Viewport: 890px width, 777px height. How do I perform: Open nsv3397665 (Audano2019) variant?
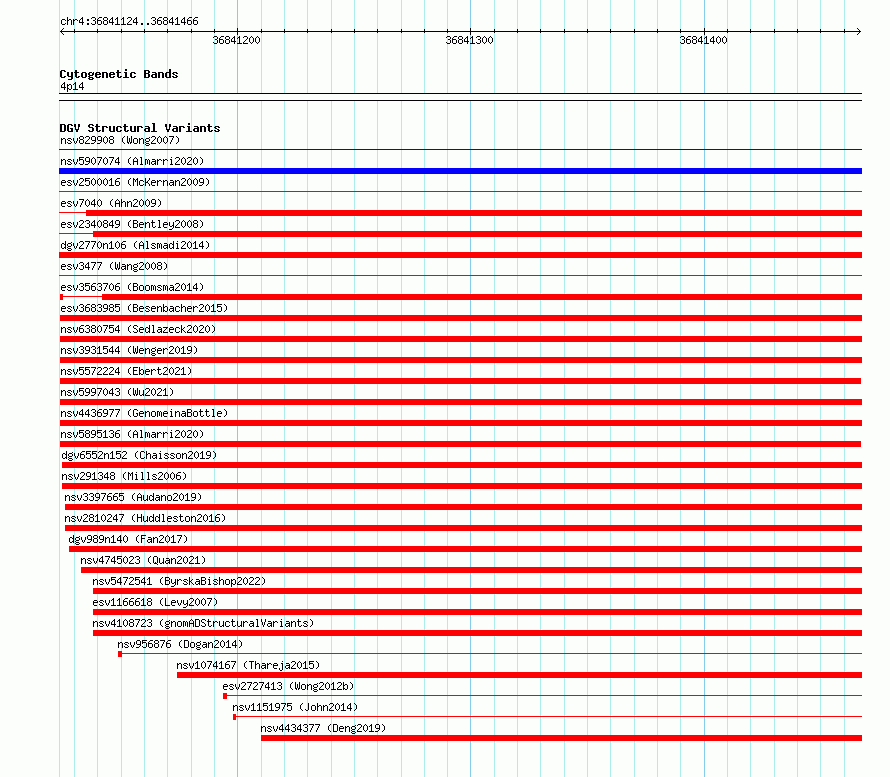click(x=133, y=497)
